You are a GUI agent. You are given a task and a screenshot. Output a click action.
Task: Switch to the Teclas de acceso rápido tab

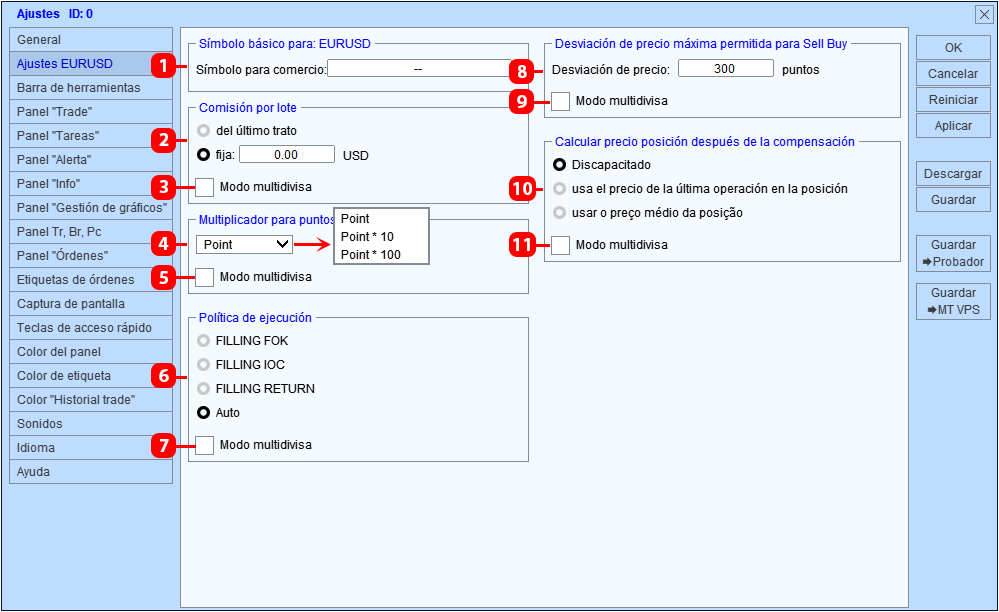click(91, 328)
